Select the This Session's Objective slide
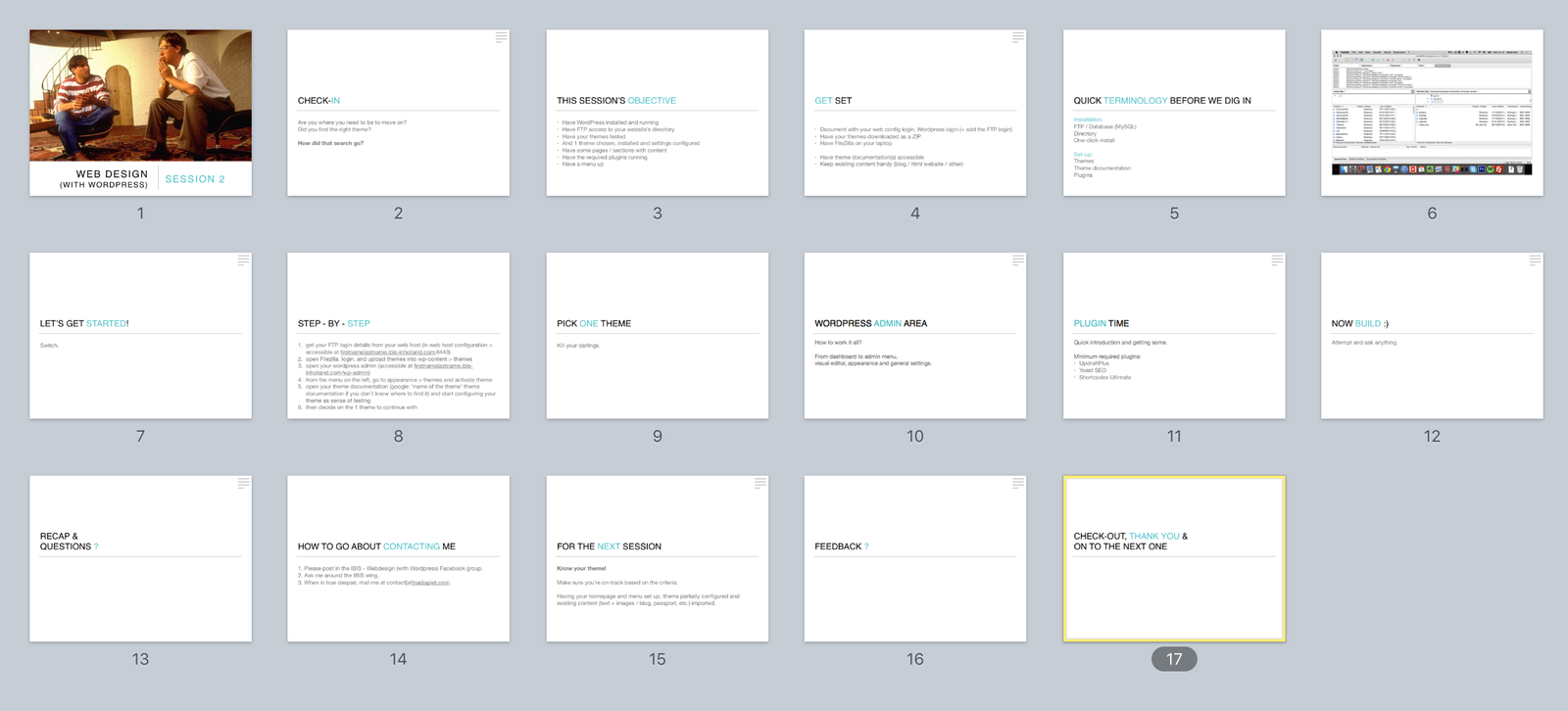Screen dimensions: 1568x711 click(657, 113)
